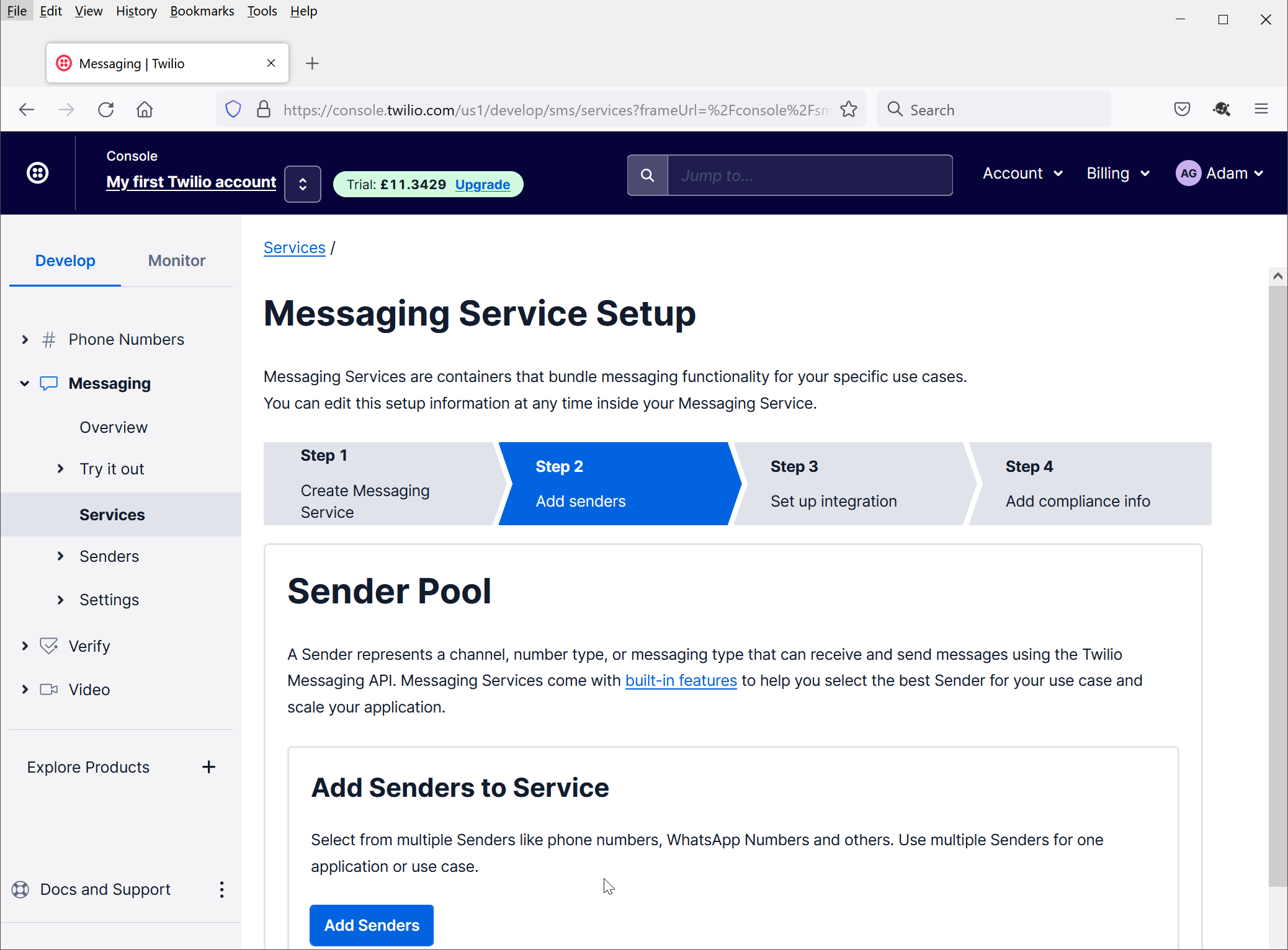The height and width of the screenshot is (950, 1288).
Task: Expand the Billing dropdown menu
Action: (1117, 174)
